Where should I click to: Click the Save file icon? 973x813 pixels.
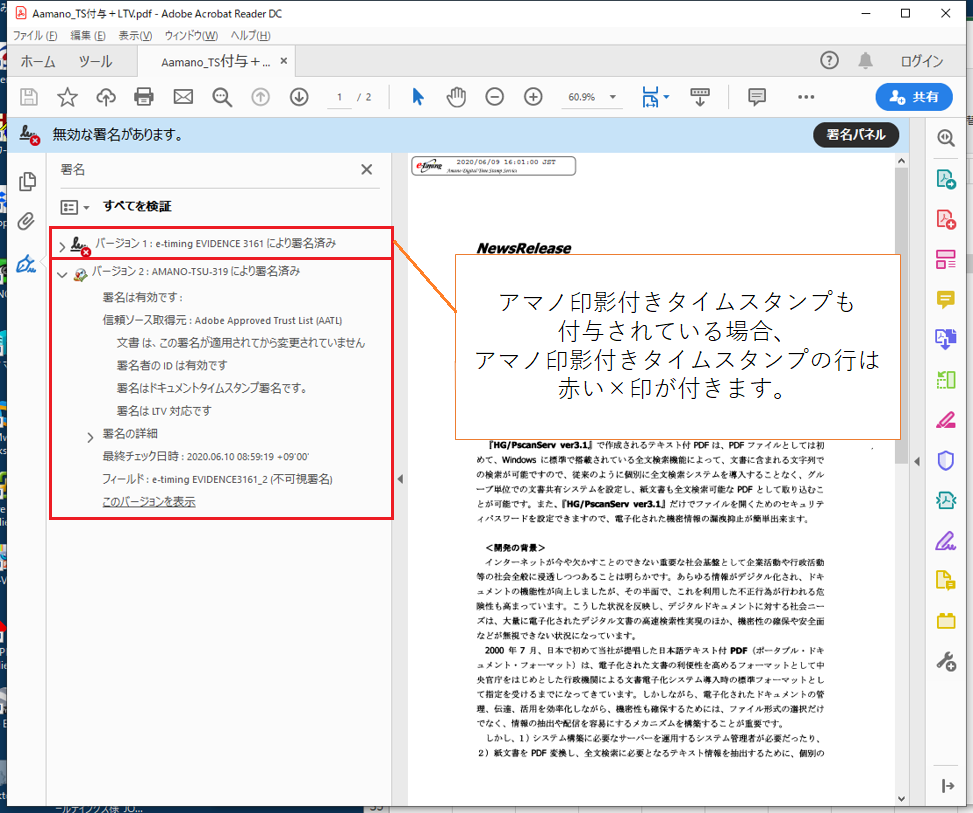click(x=29, y=97)
